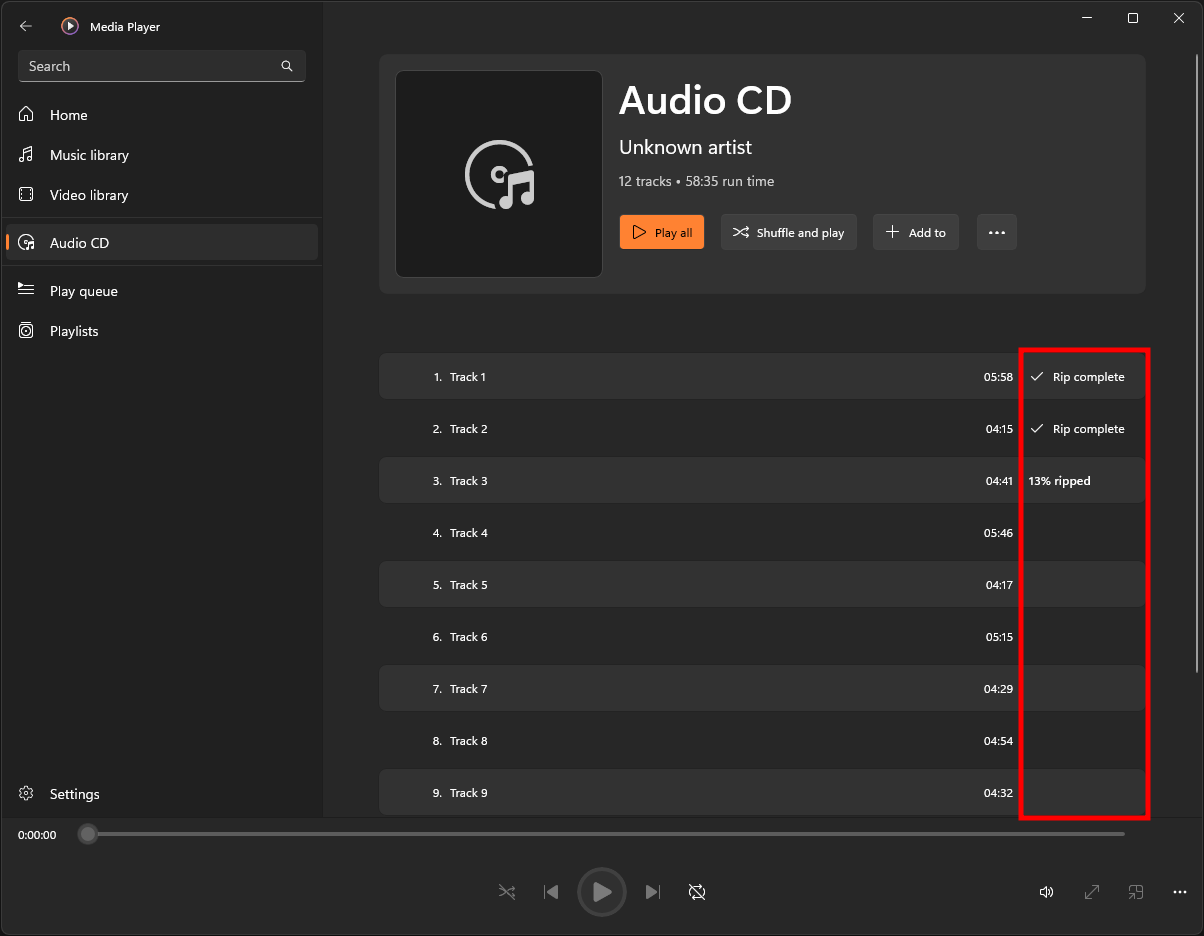Expand the Add to menu
Image resolution: width=1204 pixels, height=936 pixels.
915,232
